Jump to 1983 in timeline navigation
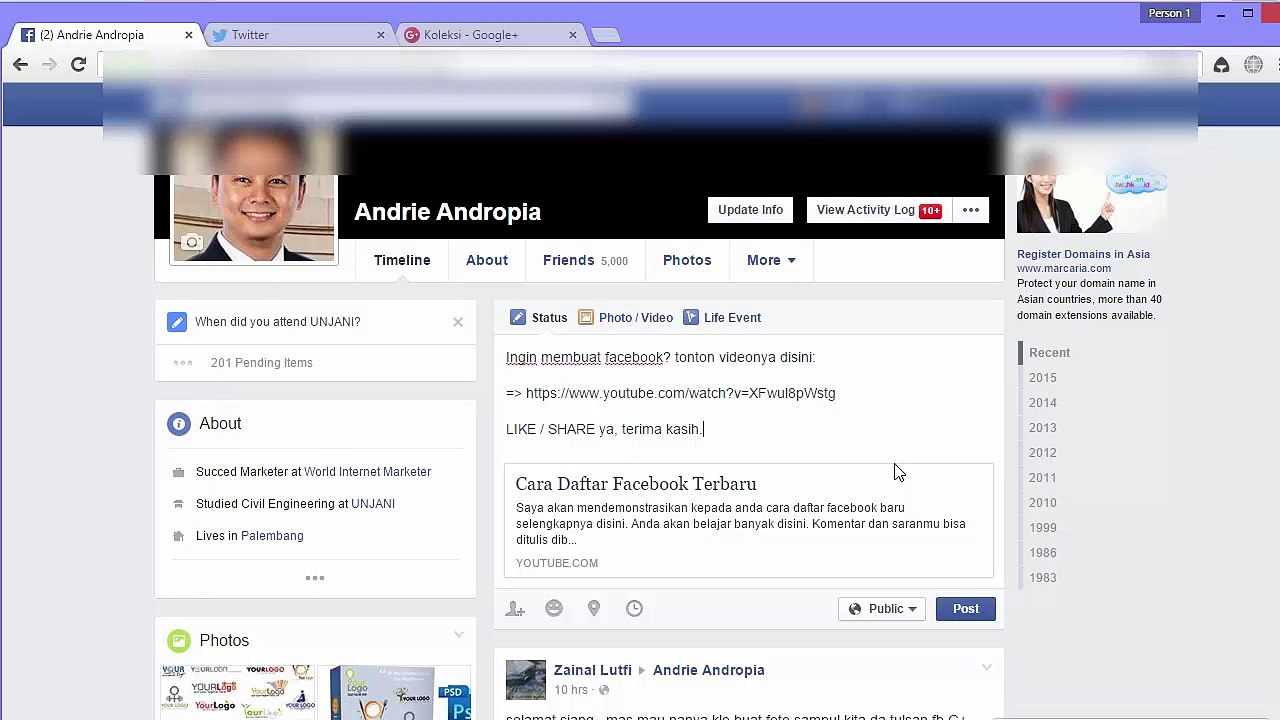The image size is (1280, 720). [x=1043, y=578]
